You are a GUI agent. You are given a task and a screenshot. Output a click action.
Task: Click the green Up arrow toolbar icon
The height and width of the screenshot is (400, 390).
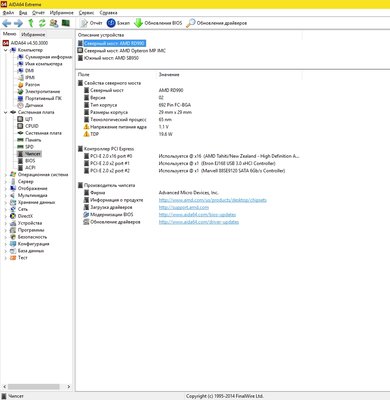coord(31,23)
